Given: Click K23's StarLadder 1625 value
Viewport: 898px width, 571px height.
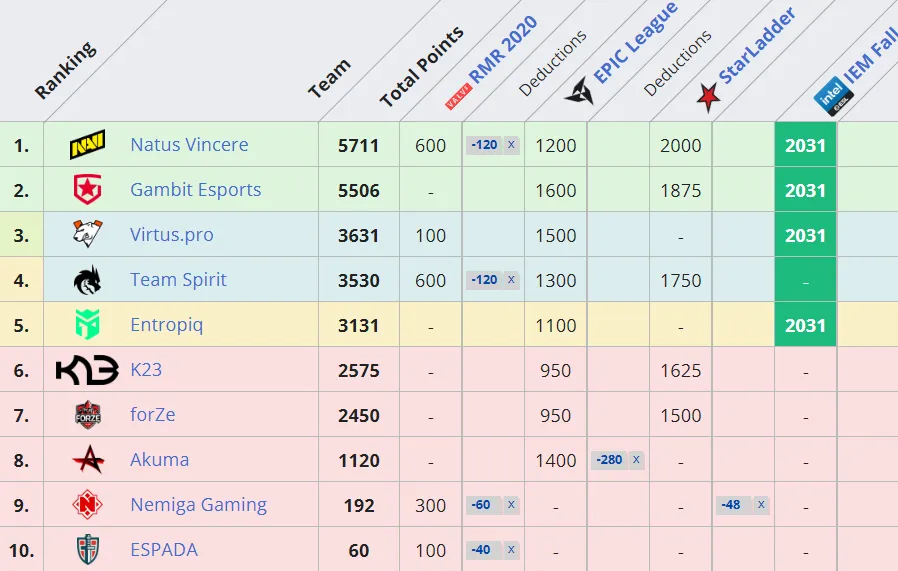Looking at the screenshot, I should (680, 371).
